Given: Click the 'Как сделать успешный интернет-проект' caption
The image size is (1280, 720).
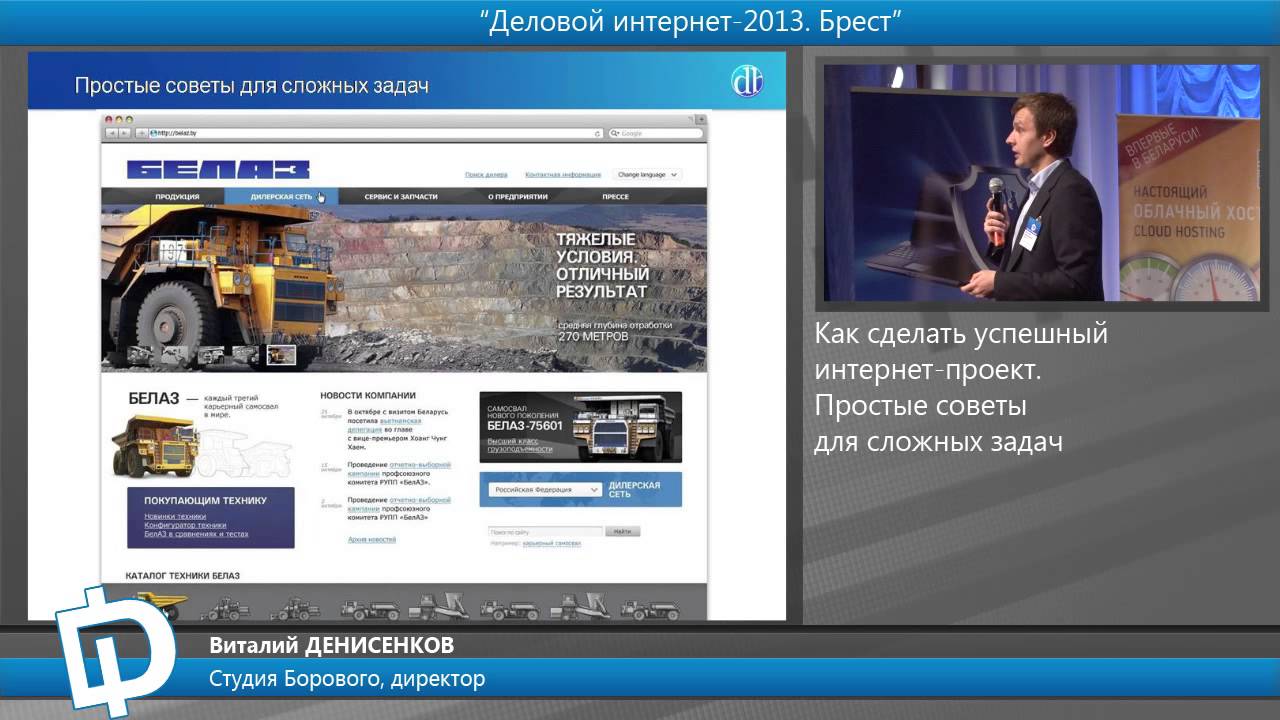Looking at the screenshot, I should tap(961, 351).
